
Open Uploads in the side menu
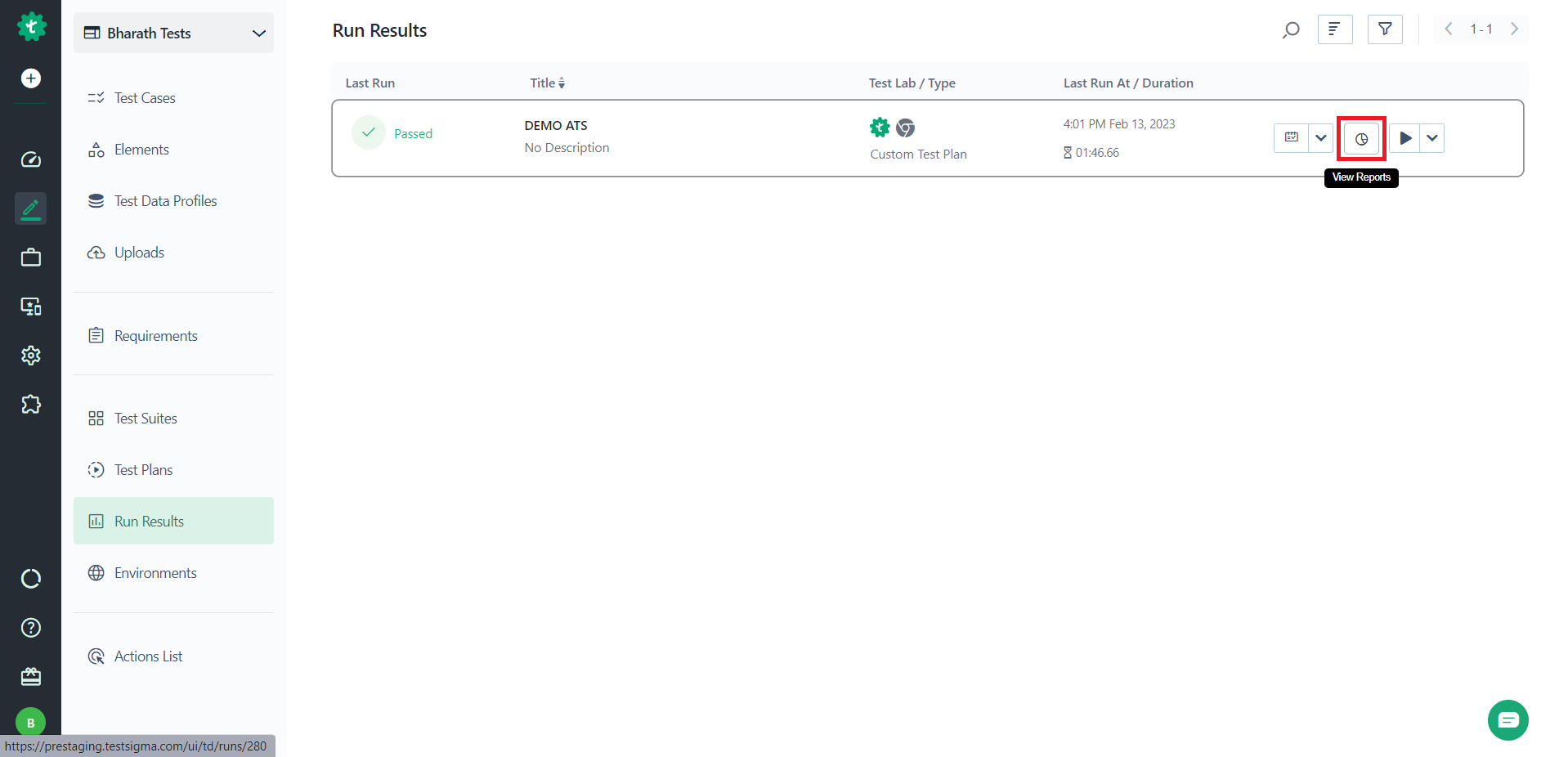point(173,253)
